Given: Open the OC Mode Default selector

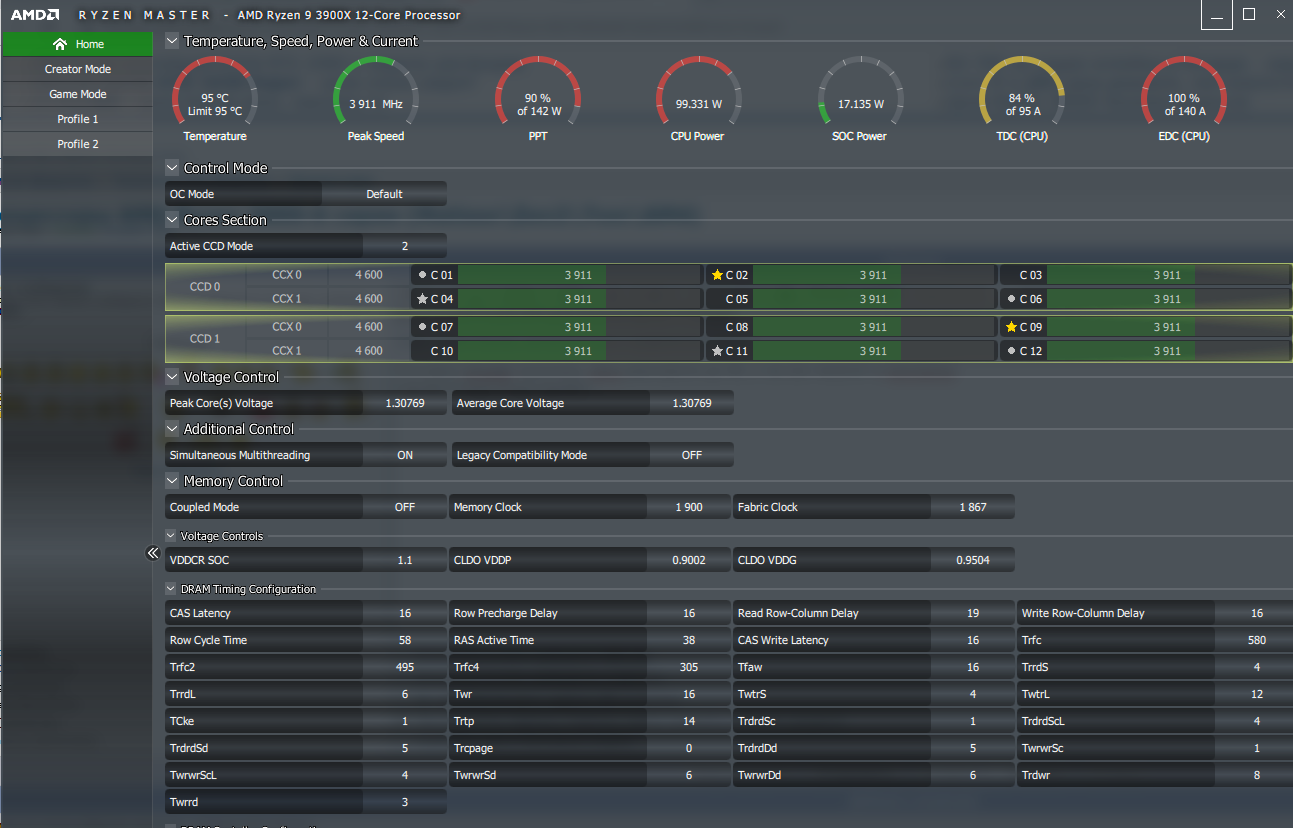Looking at the screenshot, I should (384, 194).
